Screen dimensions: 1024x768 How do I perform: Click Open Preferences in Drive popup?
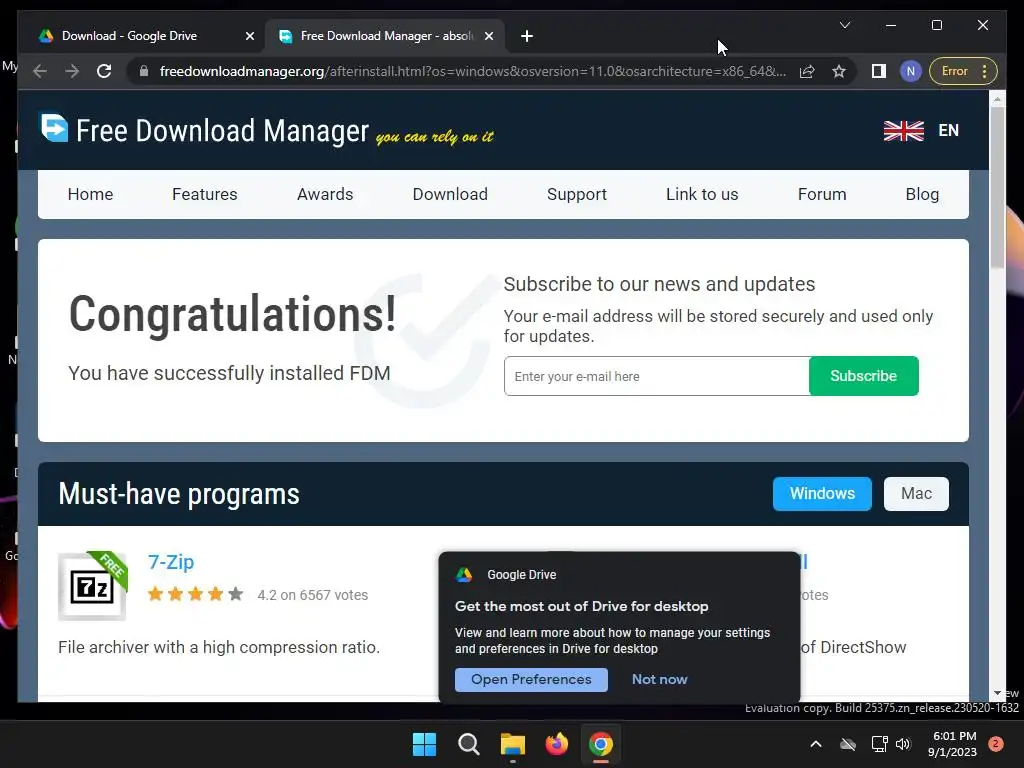(x=531, y=679)
